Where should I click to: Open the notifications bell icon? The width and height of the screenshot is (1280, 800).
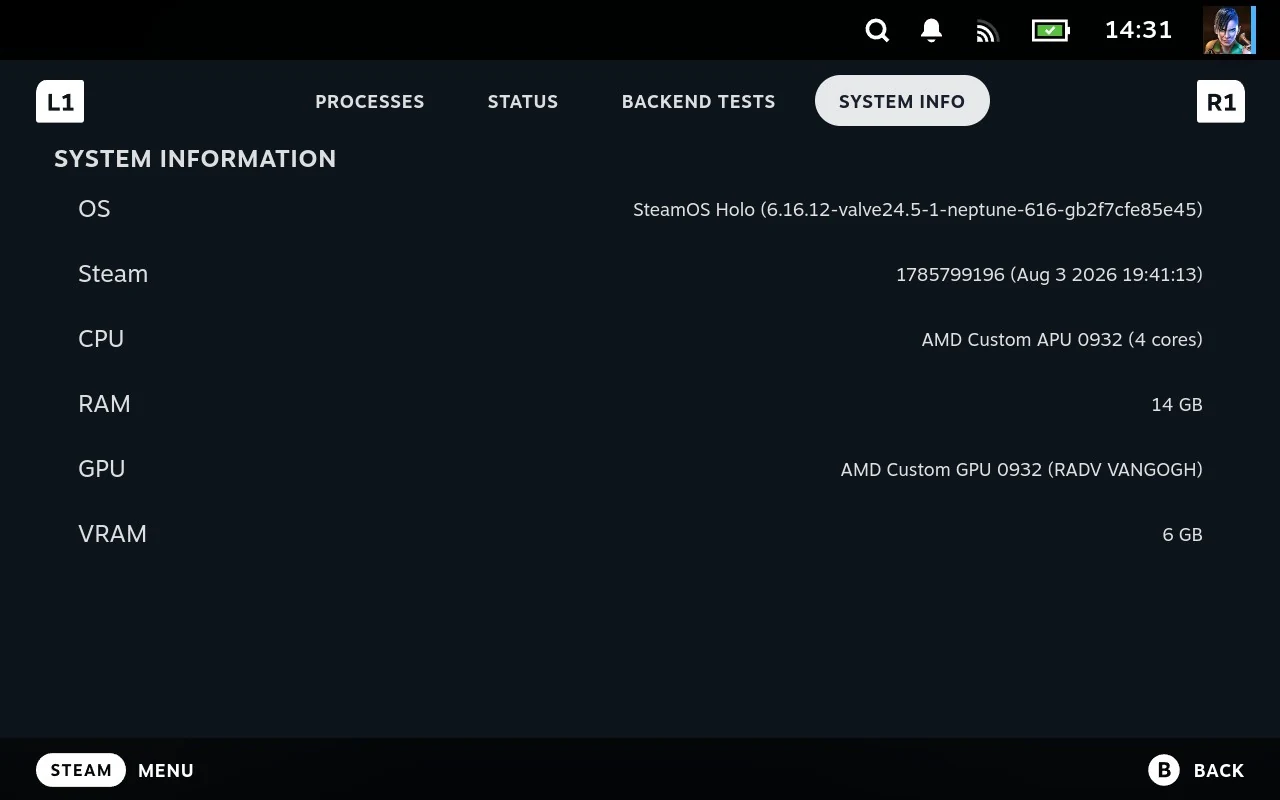(931, 31)
